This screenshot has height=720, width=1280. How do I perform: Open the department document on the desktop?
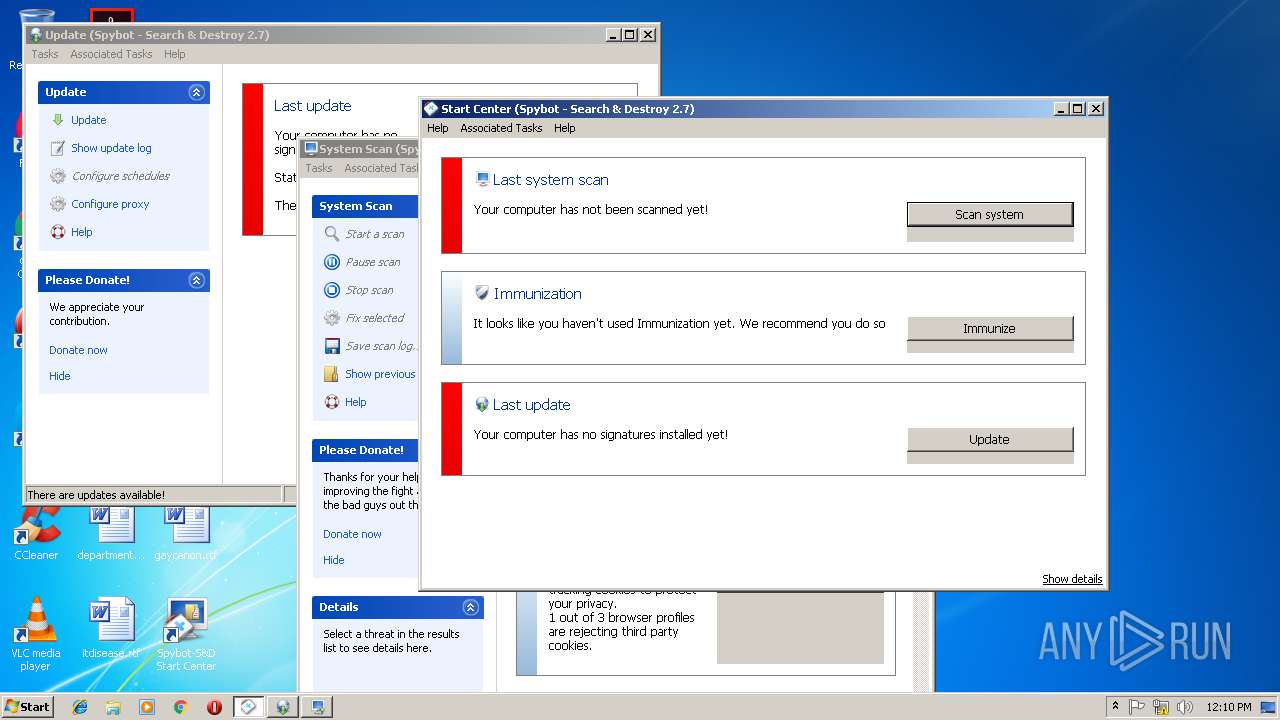point(111,534)
